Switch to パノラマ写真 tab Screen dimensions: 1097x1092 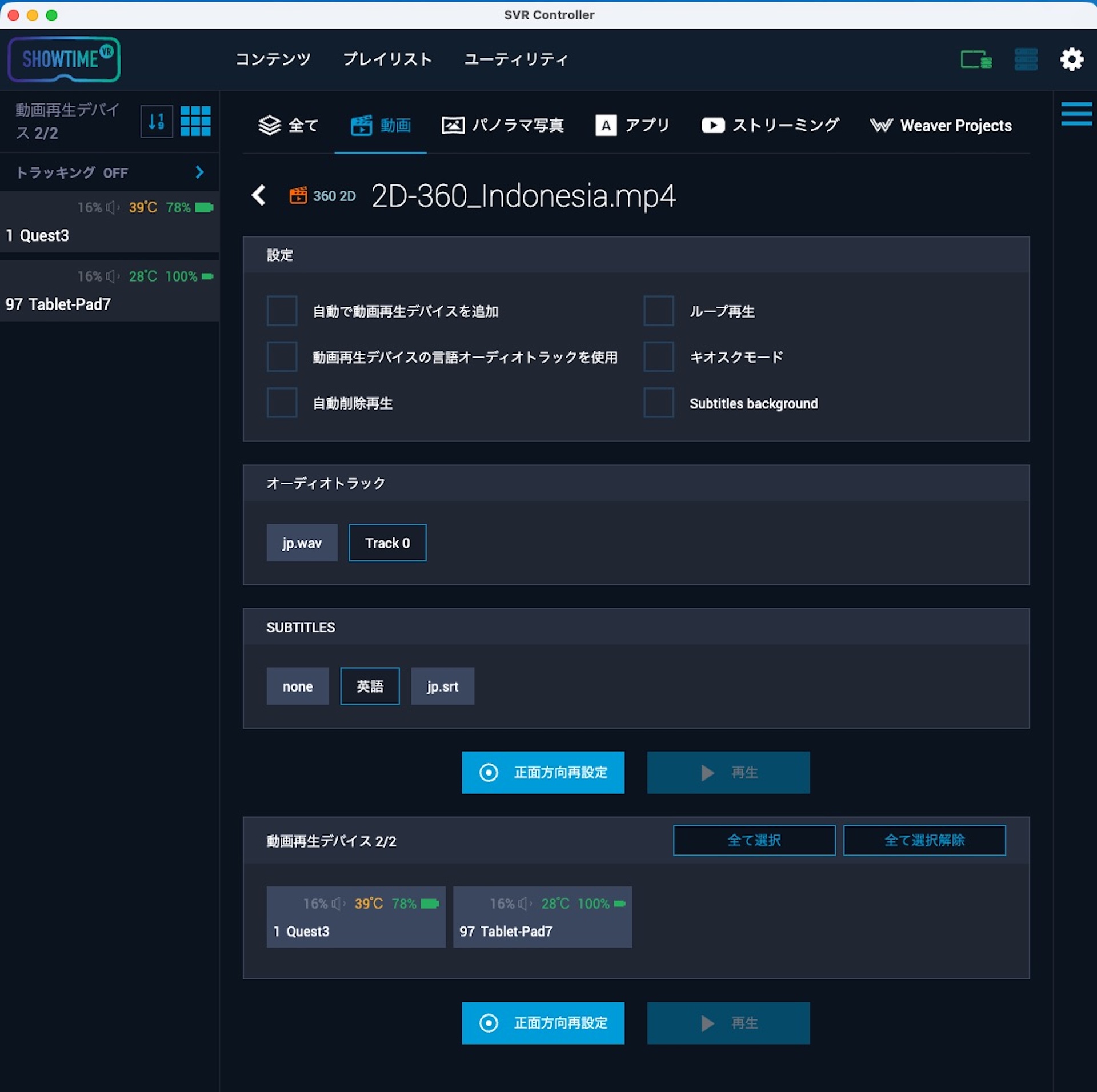[x=502, y=125]
